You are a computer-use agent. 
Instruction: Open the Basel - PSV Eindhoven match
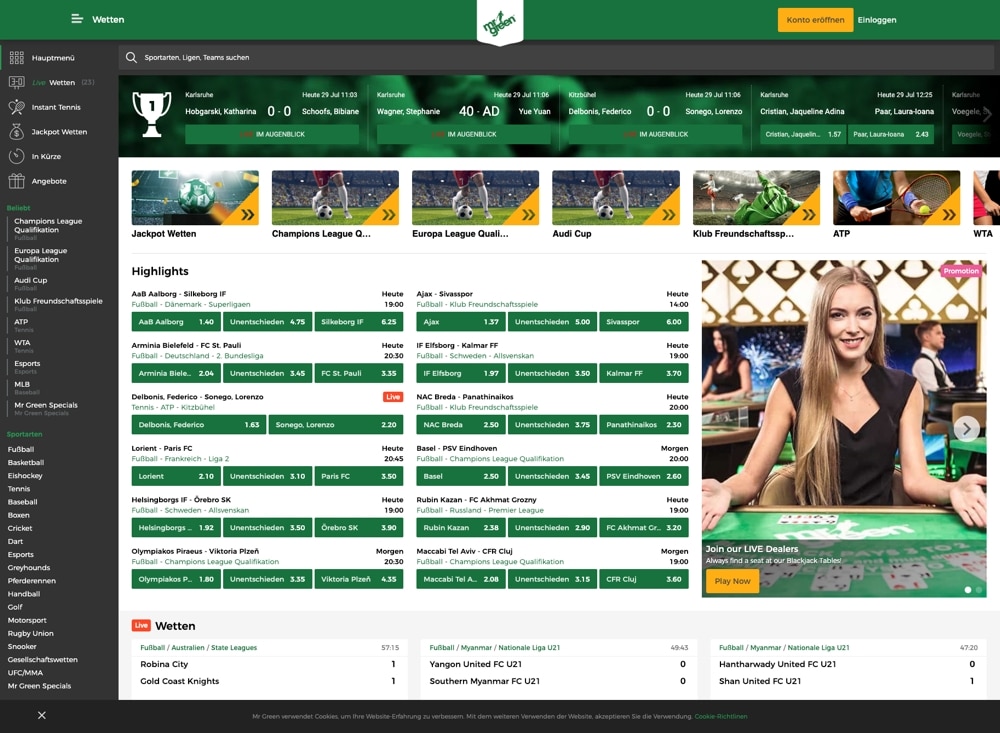pos(457,448)
